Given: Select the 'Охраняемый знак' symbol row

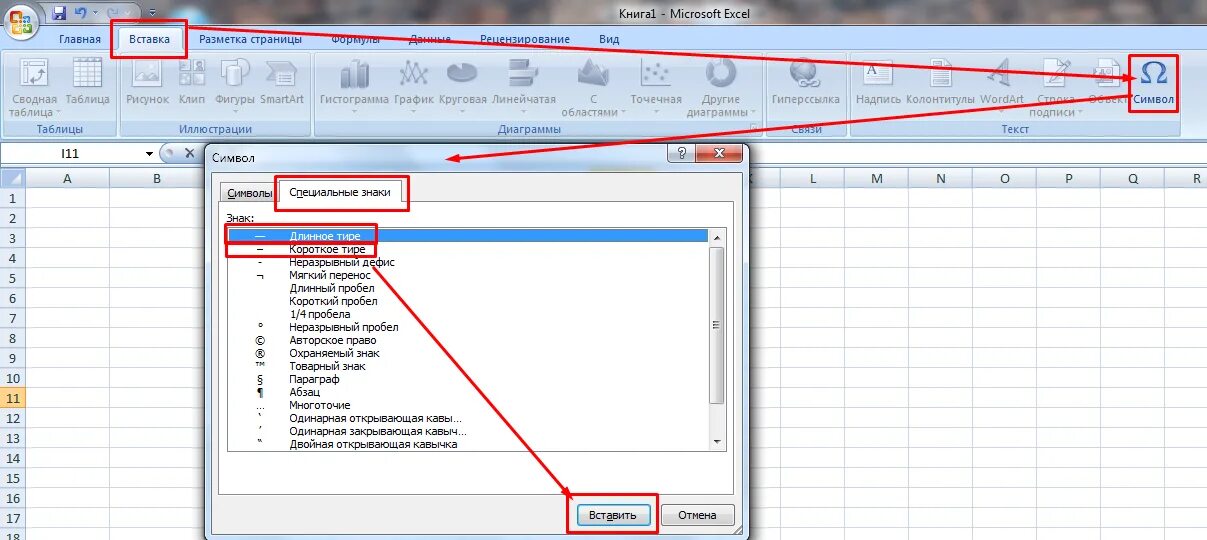Looking at the screenshot, I should pos(468,353).
